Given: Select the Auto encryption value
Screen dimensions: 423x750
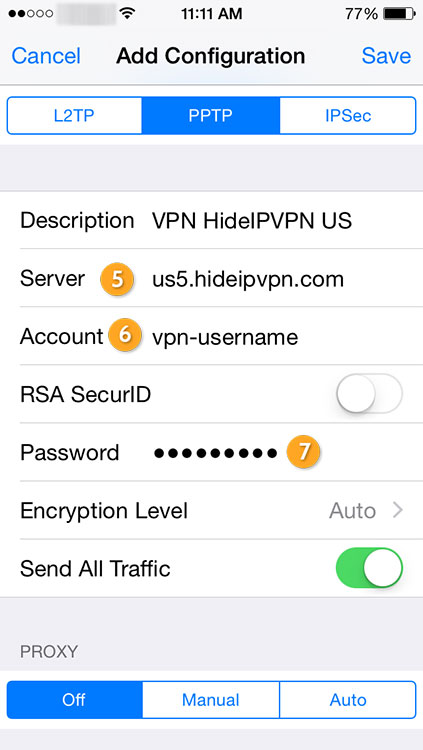Looking at the screenshot, I should pos(352,510).
